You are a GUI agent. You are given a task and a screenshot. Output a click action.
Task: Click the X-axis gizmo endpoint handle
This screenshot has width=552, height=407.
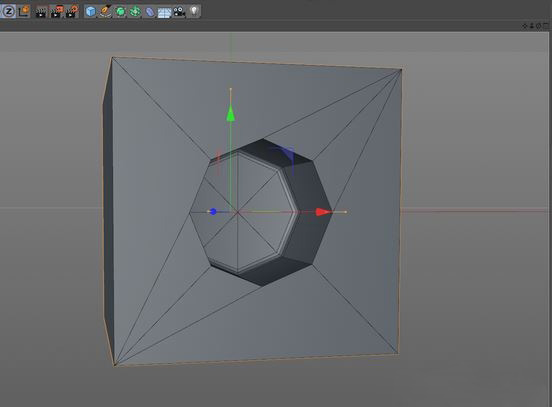[x=346, y=212]
